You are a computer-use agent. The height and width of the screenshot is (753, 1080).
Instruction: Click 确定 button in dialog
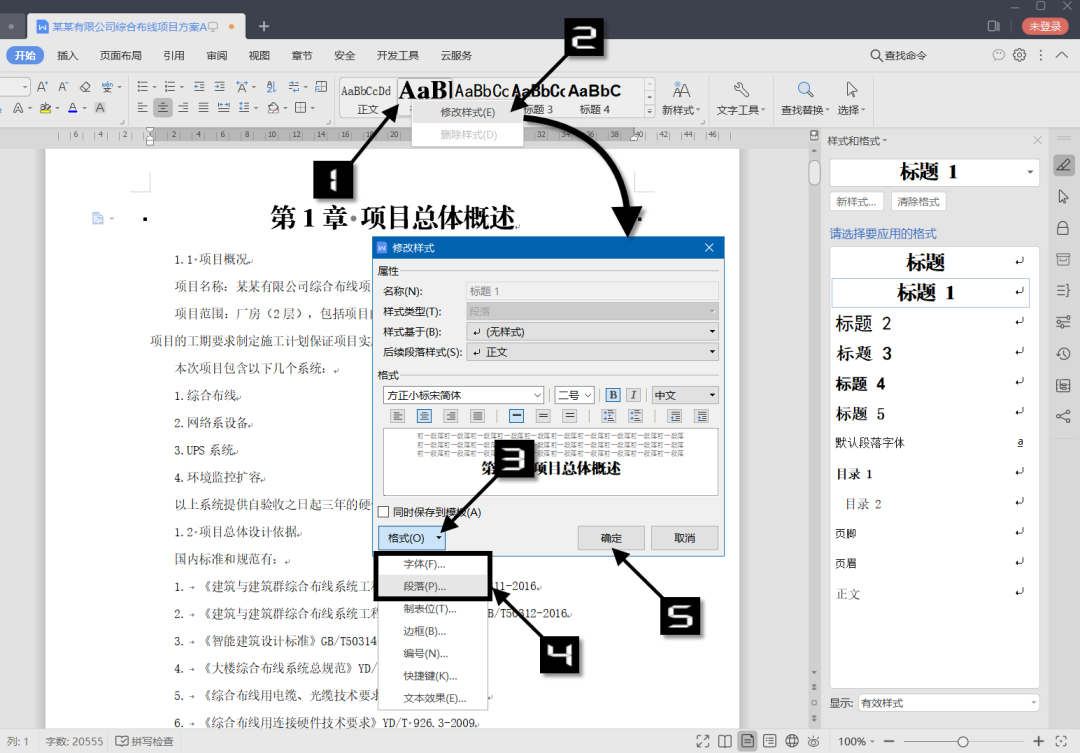[611, 538]
